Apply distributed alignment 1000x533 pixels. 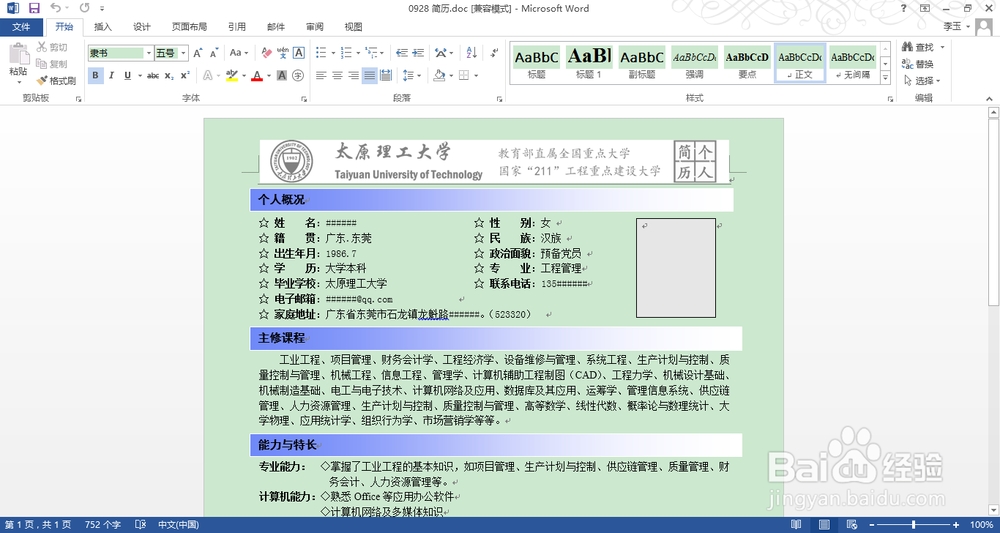[x=385, y=76]
